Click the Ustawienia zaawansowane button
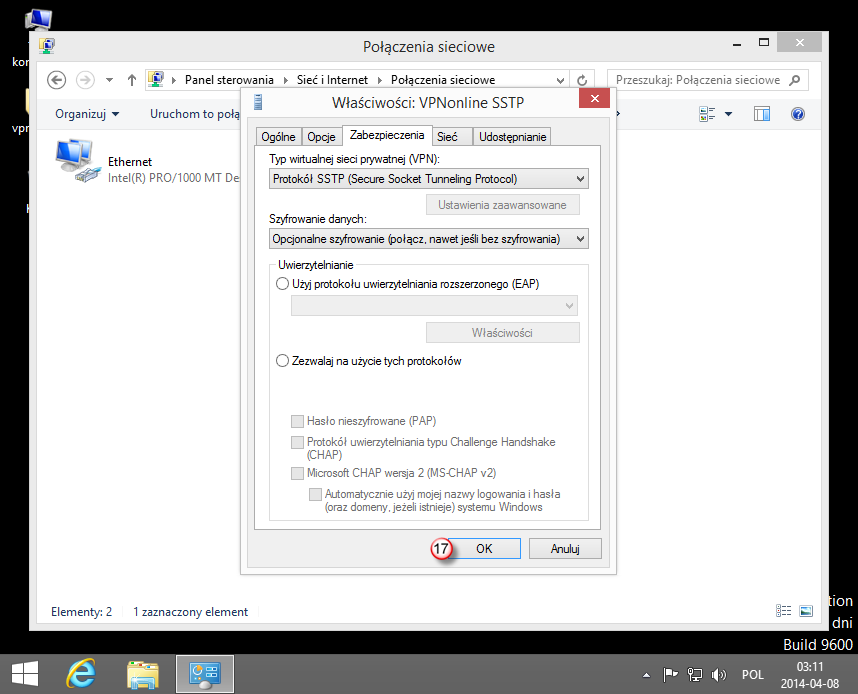The width and height of the screenshot is (858, 694). [502, 205]
